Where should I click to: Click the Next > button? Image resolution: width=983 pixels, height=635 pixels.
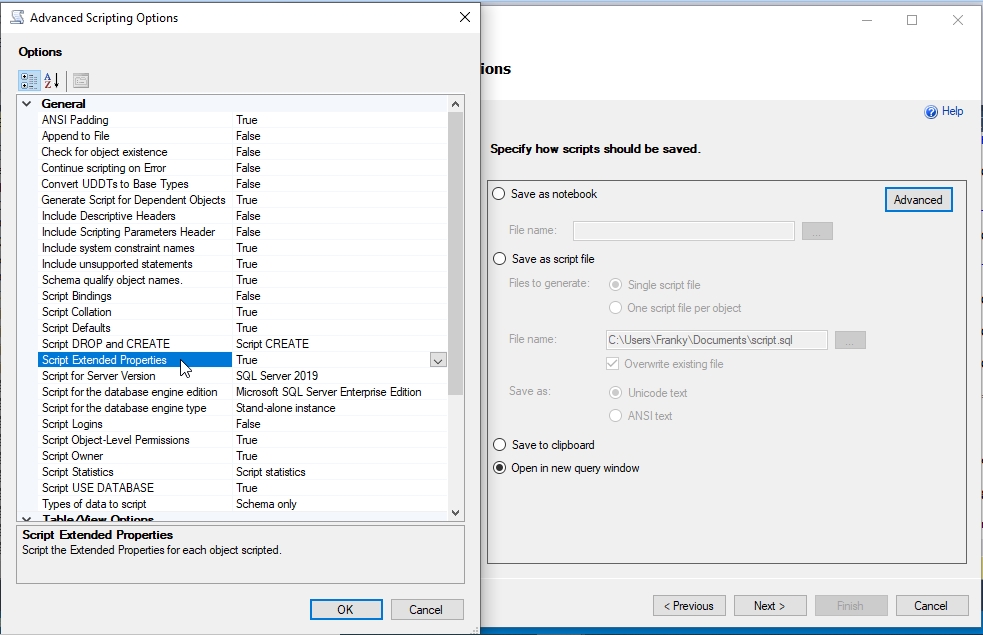pyautogui.click(x=769, y=605)
